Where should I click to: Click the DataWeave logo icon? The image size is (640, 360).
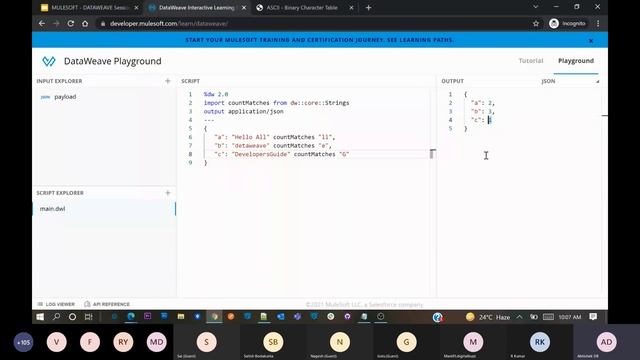point(49,61)
